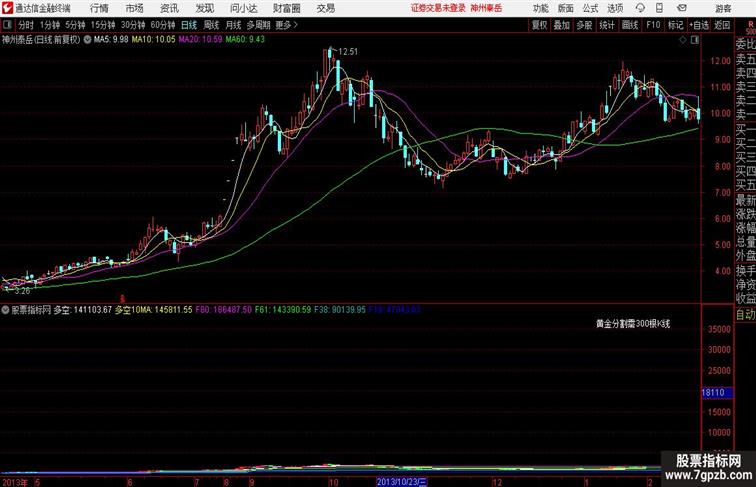This screenshot has width=756, height=487.
Task: Click the 3.26 low price marker
Action: point(22,291)
